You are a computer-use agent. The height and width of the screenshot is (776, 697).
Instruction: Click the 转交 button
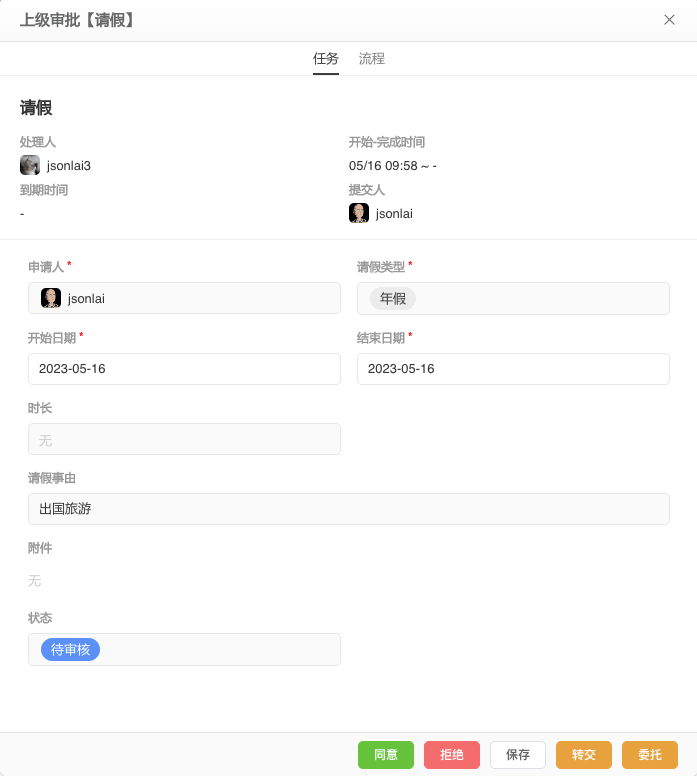point(584,755)
